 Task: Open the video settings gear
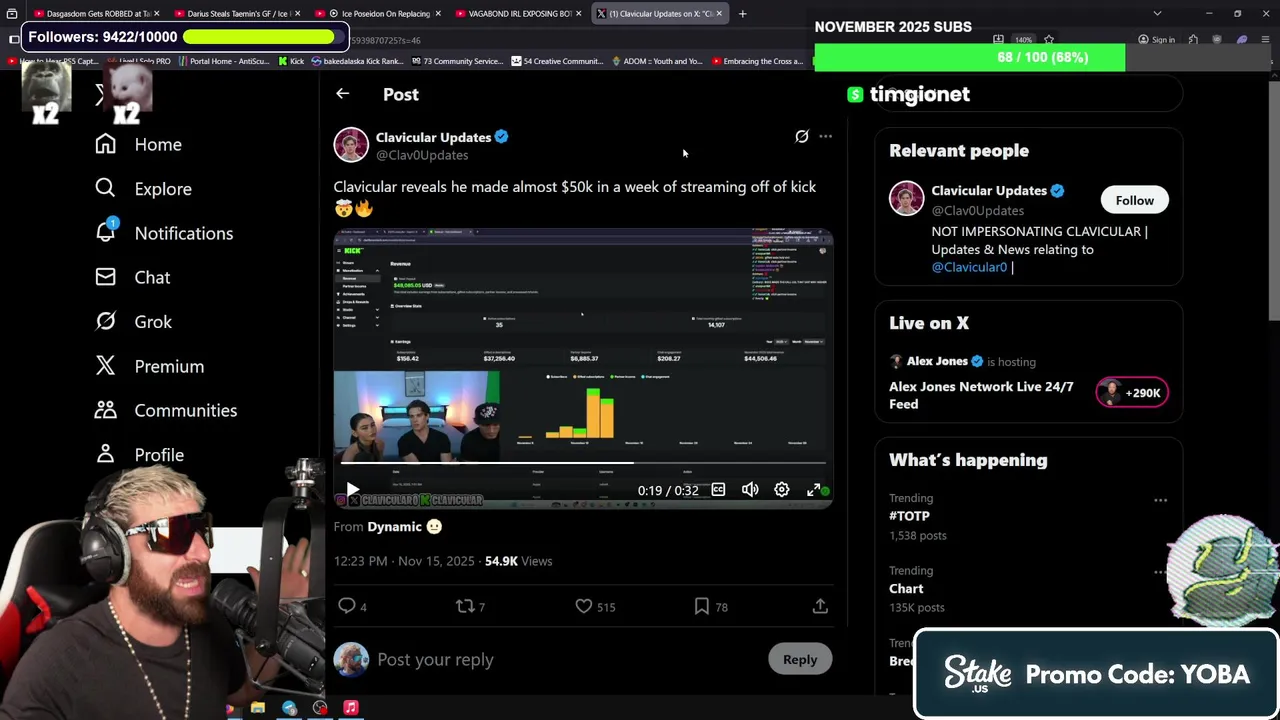click(782, 490)
